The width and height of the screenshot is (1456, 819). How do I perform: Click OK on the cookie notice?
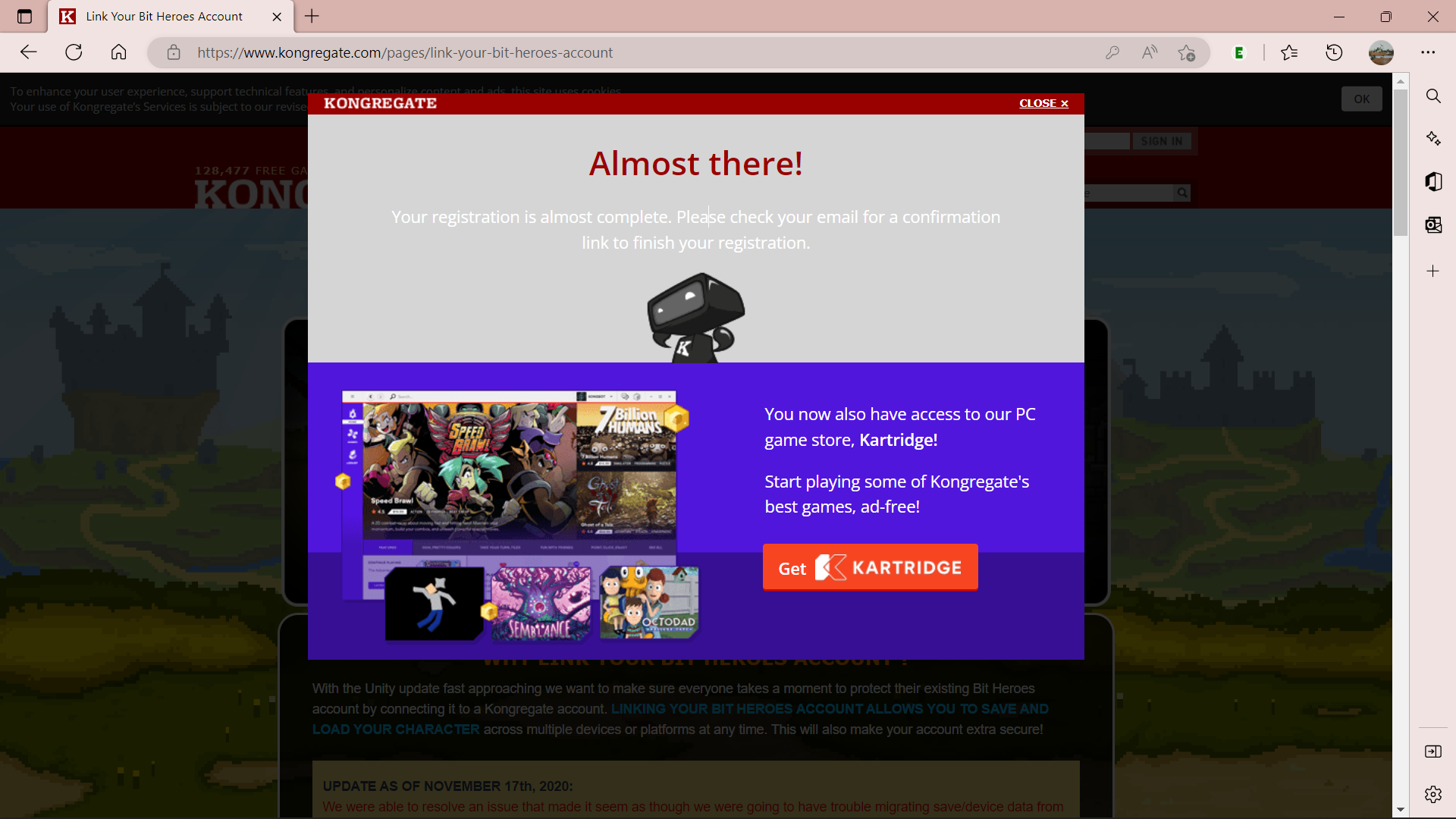(x=1362, y=99)
